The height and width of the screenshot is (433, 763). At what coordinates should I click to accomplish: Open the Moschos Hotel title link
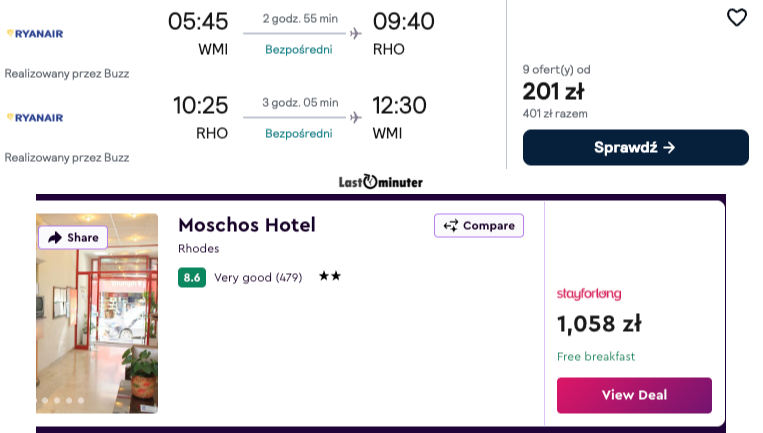(x=246, y=225)
